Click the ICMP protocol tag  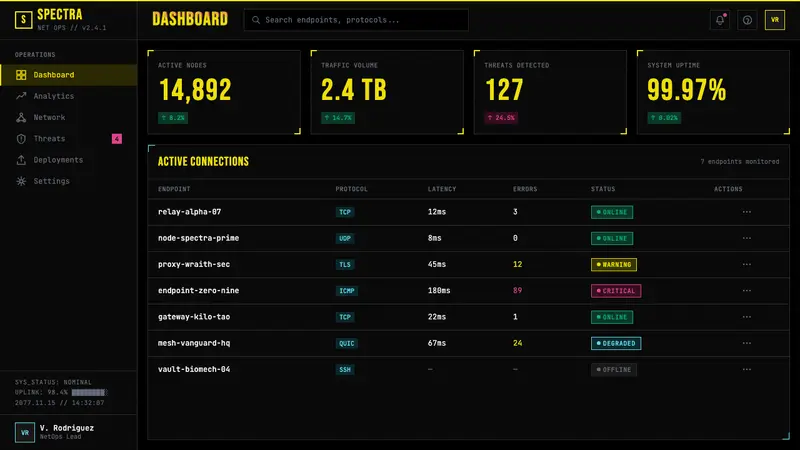[347, 291]
